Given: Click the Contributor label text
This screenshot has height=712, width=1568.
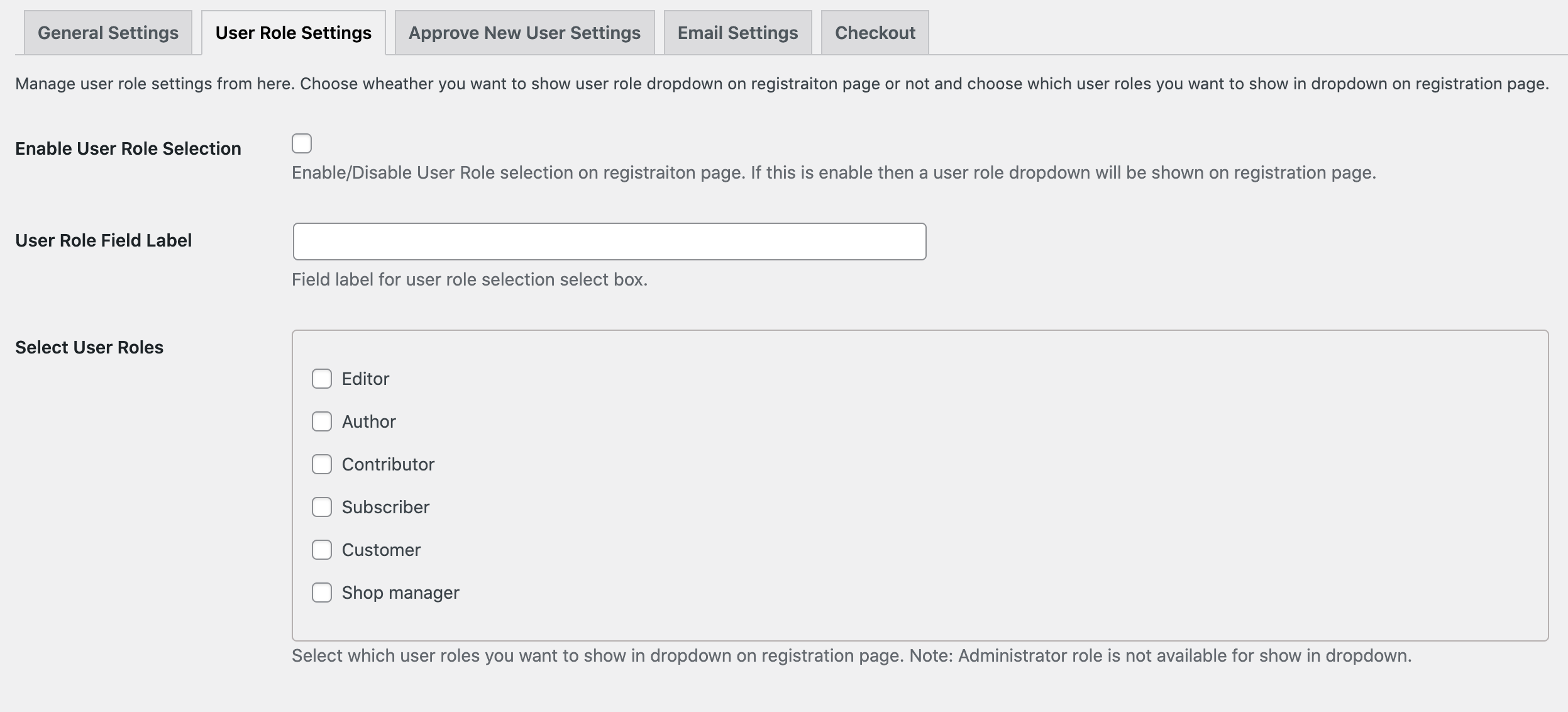Looking at the screenshot, I should click(388, 464).
